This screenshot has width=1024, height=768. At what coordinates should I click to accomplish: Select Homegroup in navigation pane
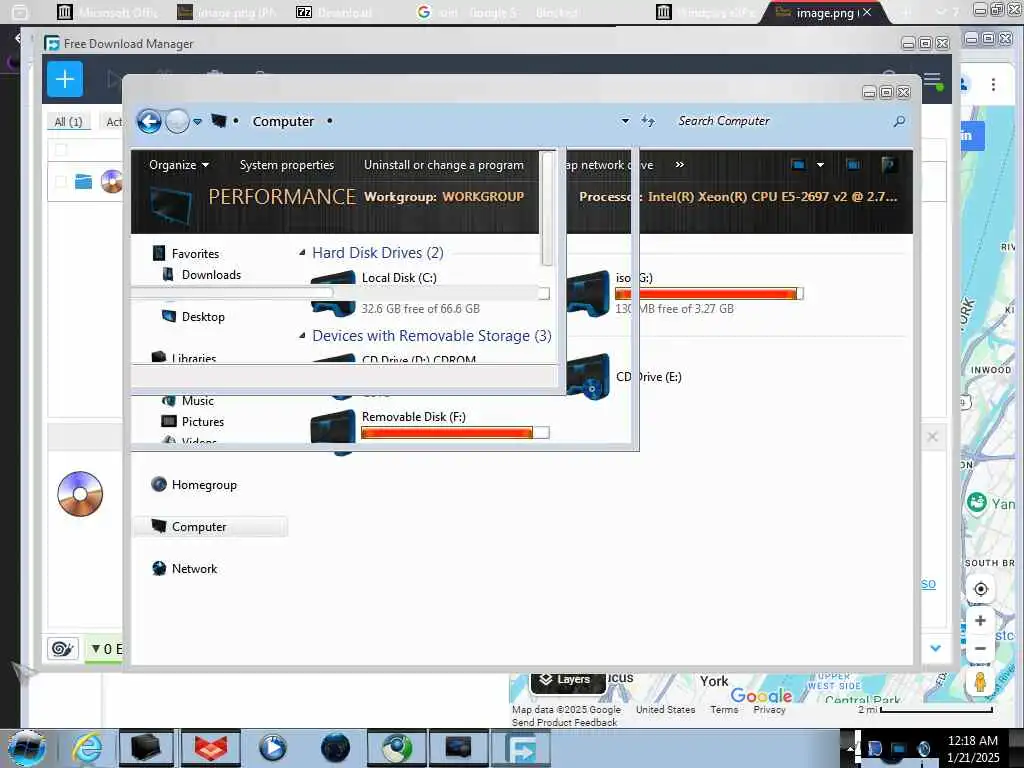[x=204, y=485]
